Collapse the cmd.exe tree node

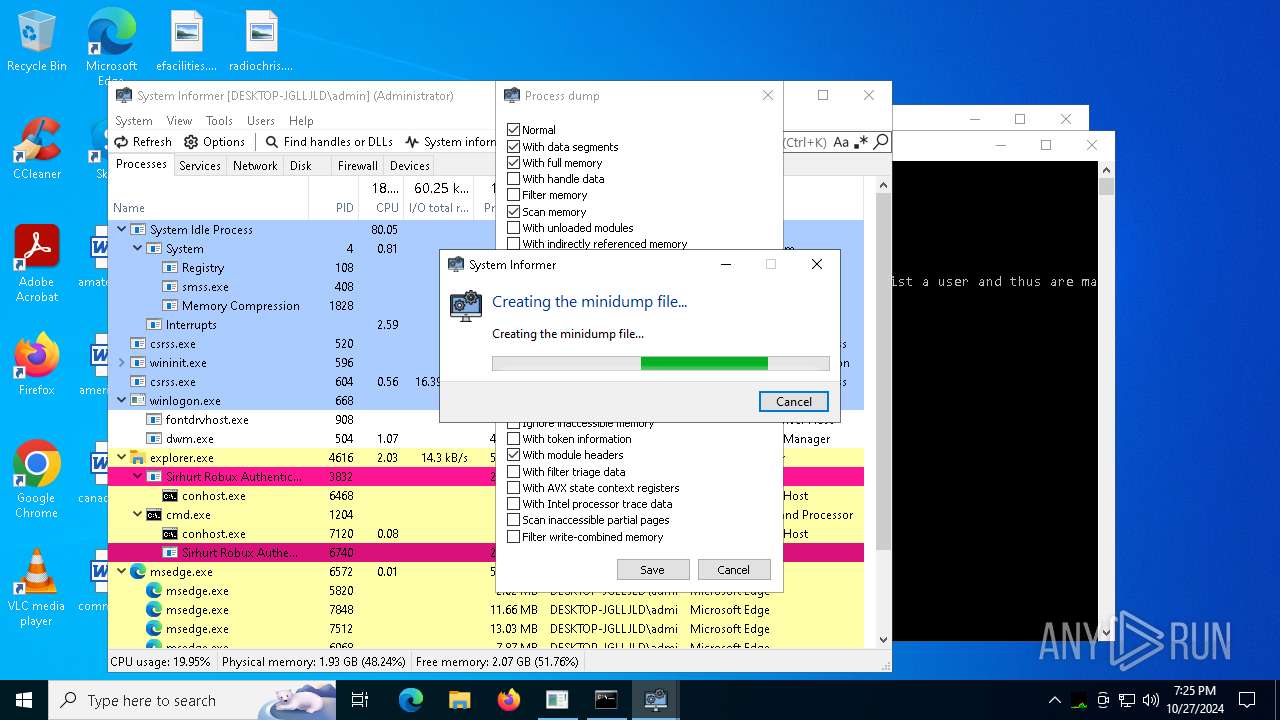138,515
